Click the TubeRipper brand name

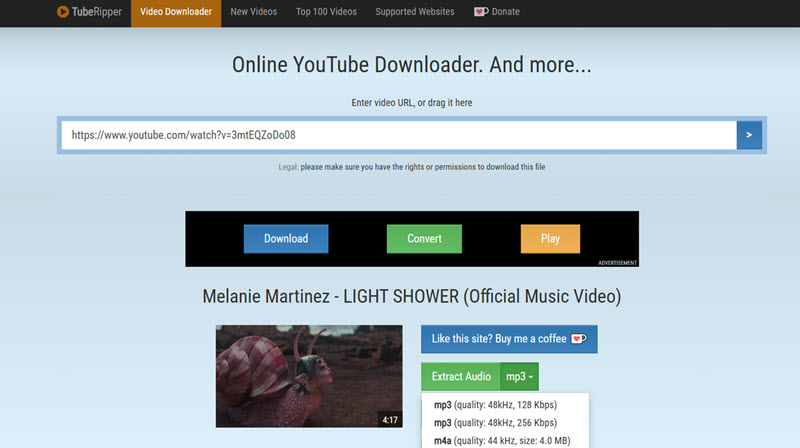click(x=96, y=12)
